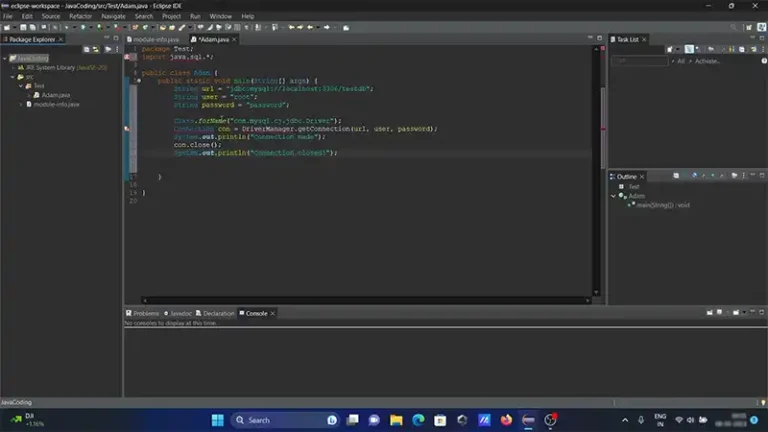768x432 pixels.
Task: Open the Window menu
Action: (220, 16)
